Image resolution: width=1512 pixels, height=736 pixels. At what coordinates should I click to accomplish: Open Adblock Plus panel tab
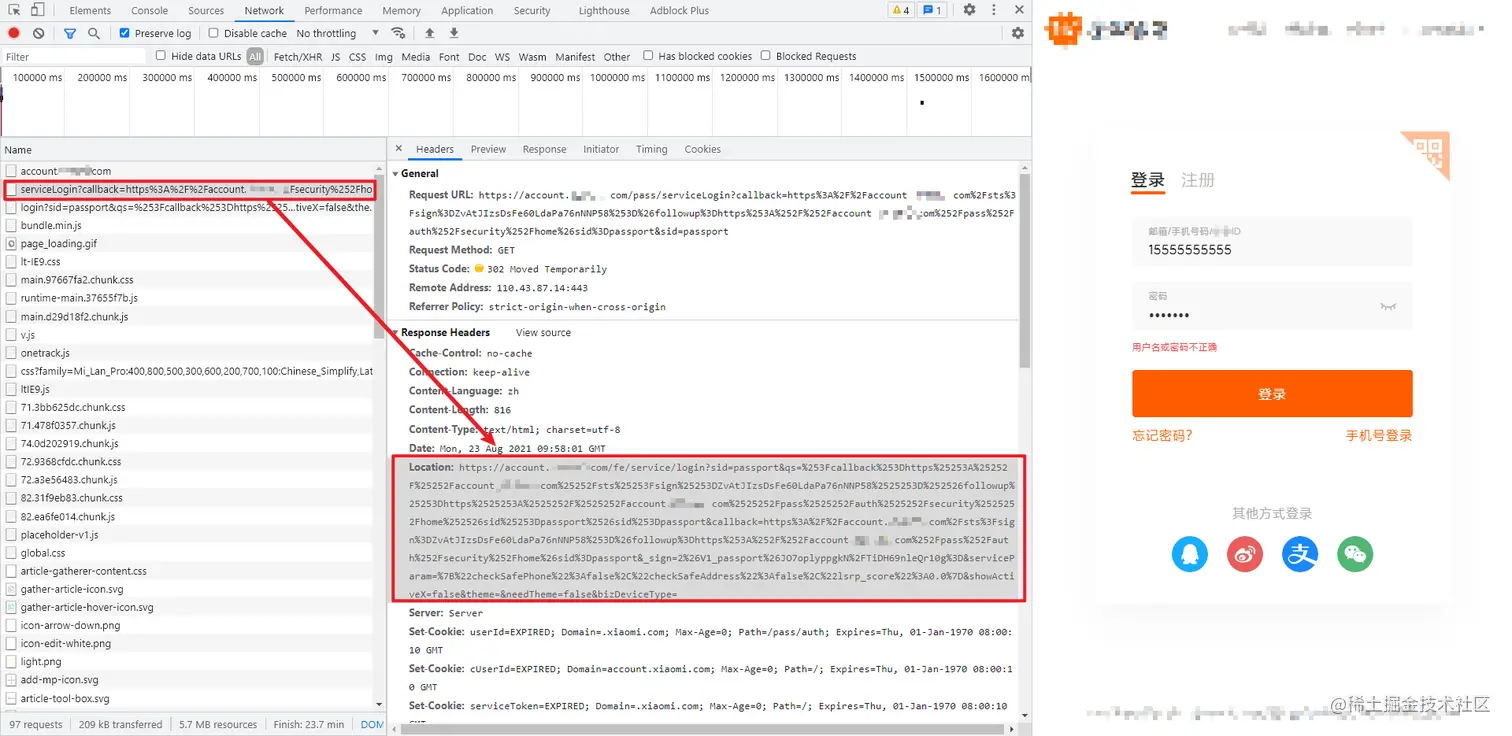click(x=679, y=10)
